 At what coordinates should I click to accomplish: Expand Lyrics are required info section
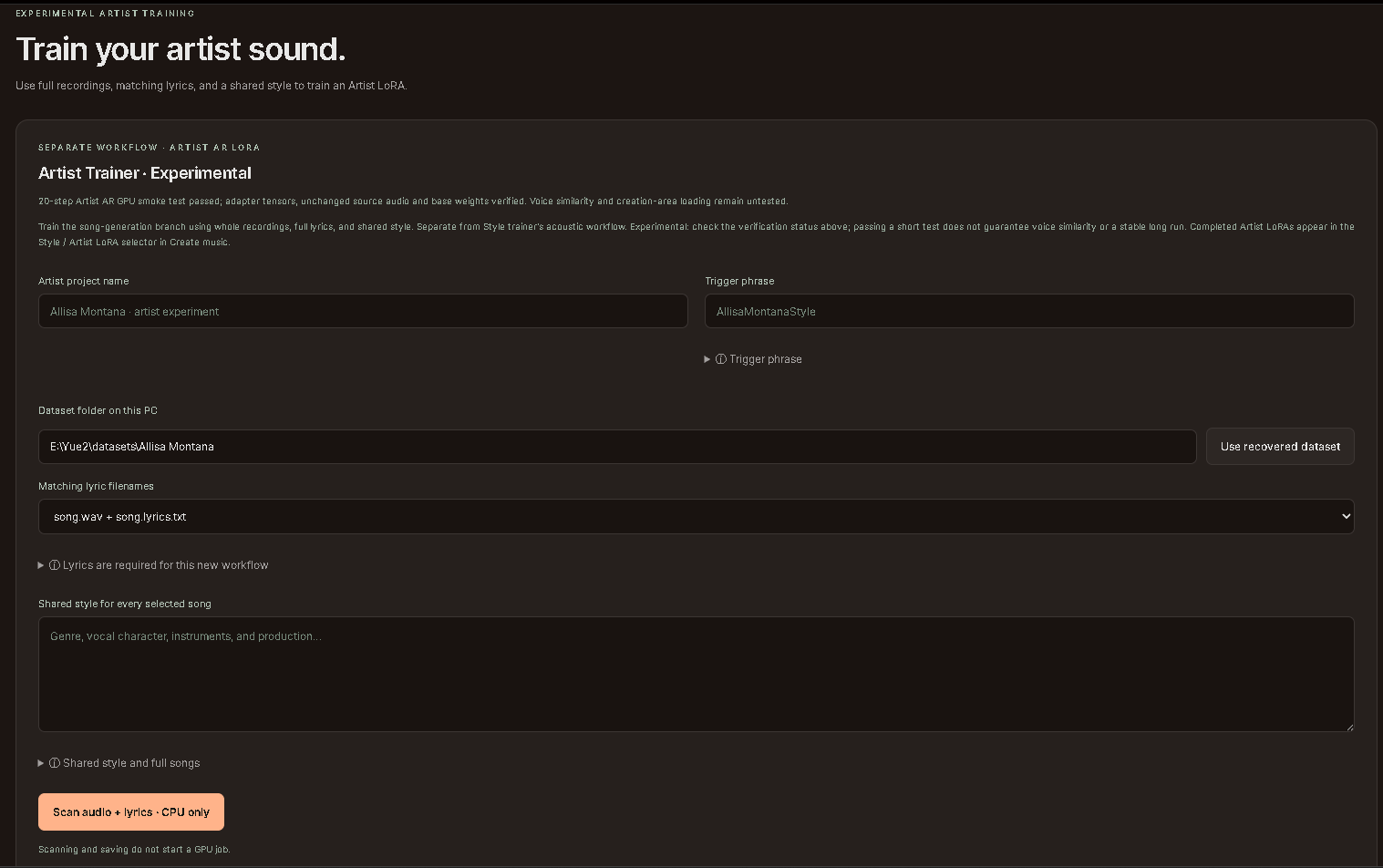point(153,565)
